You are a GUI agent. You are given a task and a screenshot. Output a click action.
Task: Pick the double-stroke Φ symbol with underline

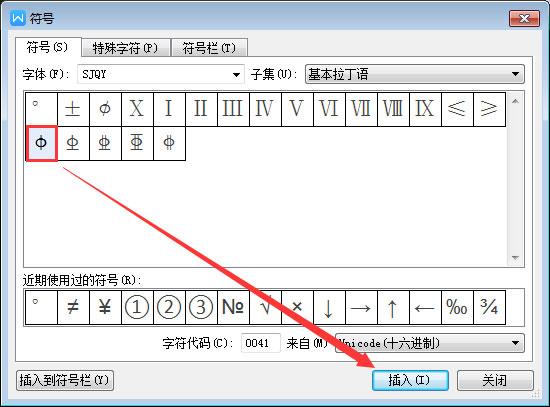pos(105,144)
